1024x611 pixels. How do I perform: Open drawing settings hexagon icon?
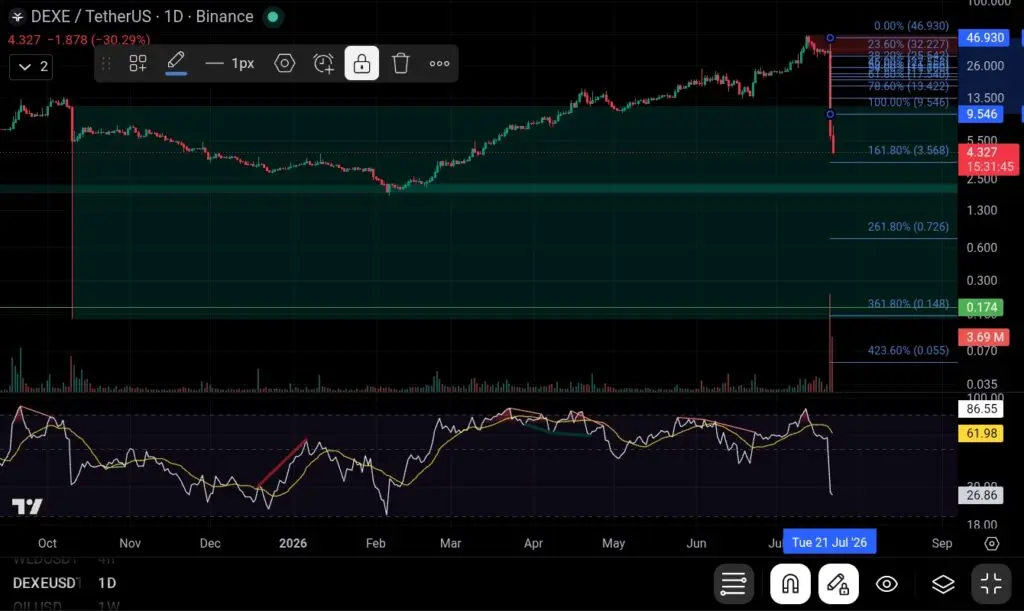tap(285, 63)
